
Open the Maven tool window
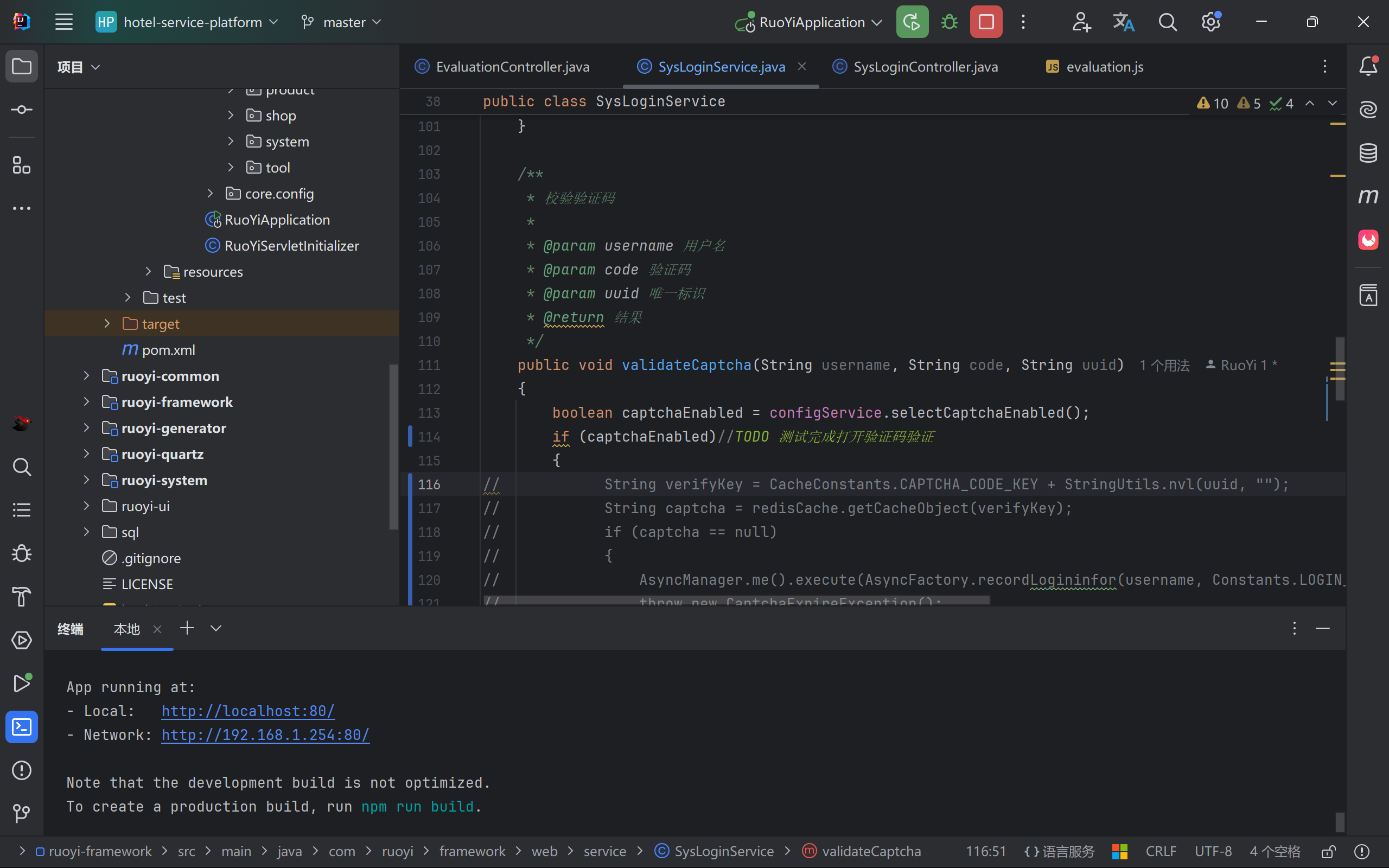pyautogui.click(x=1368, y=196)
